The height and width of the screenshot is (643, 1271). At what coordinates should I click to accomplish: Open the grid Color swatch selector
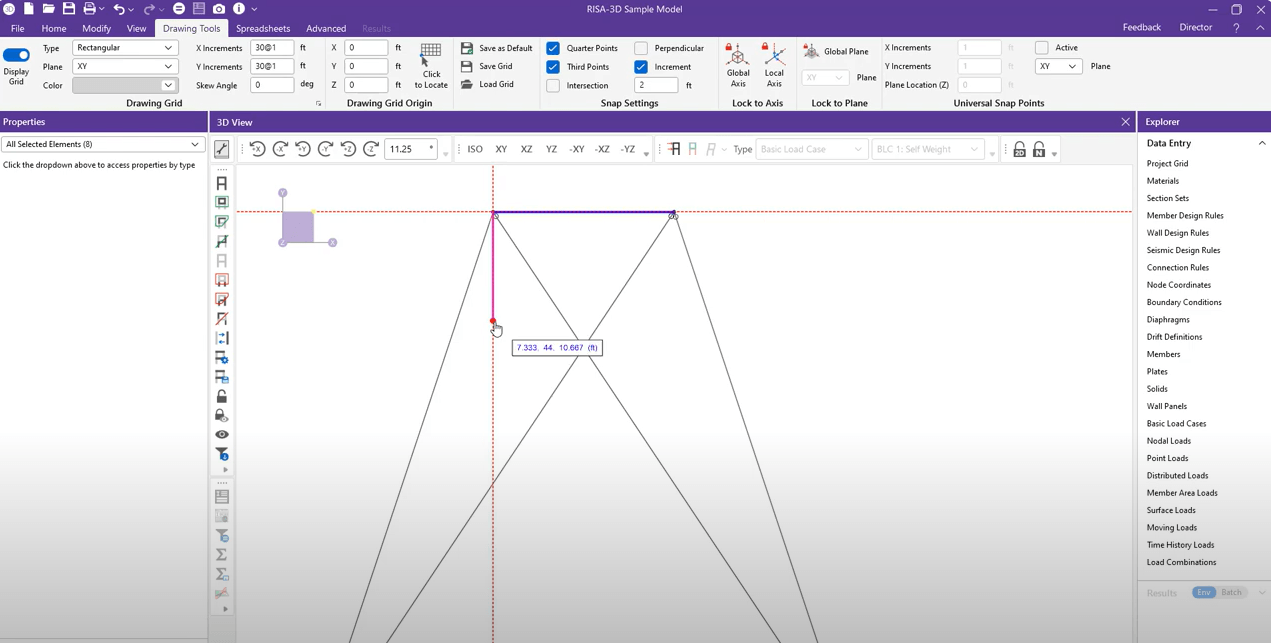pos(125,85)
